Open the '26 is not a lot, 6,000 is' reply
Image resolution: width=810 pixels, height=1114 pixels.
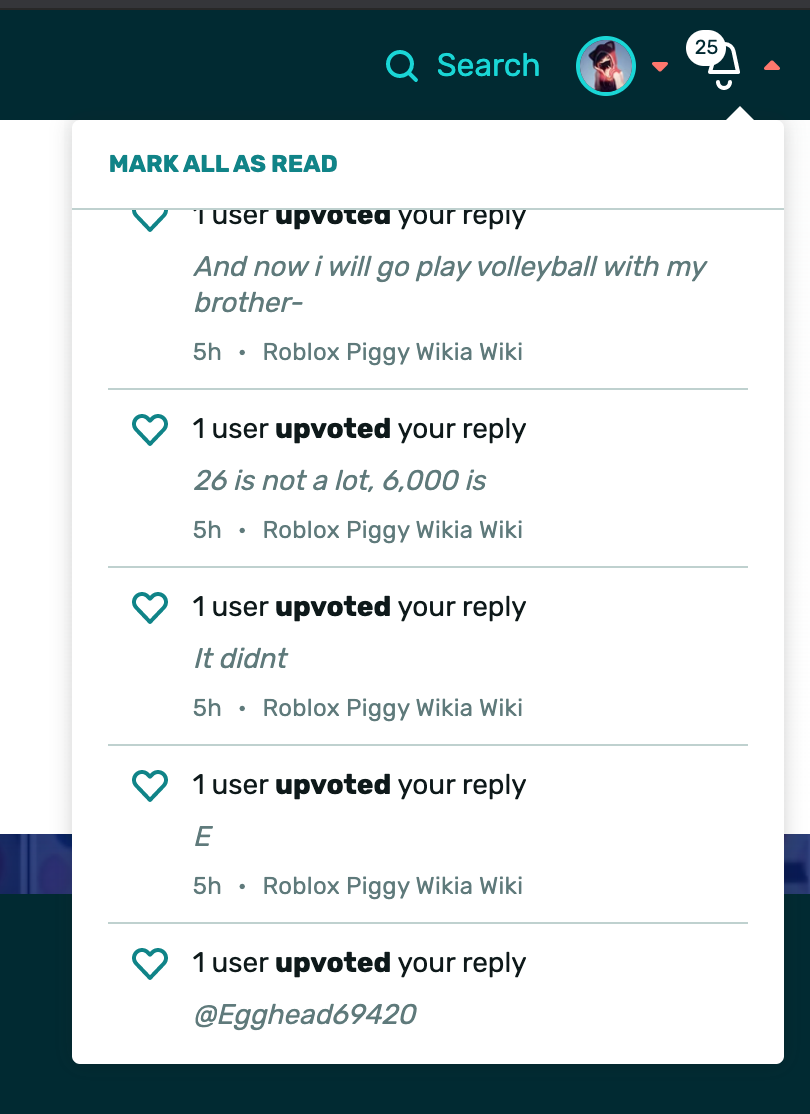(339, 481)
